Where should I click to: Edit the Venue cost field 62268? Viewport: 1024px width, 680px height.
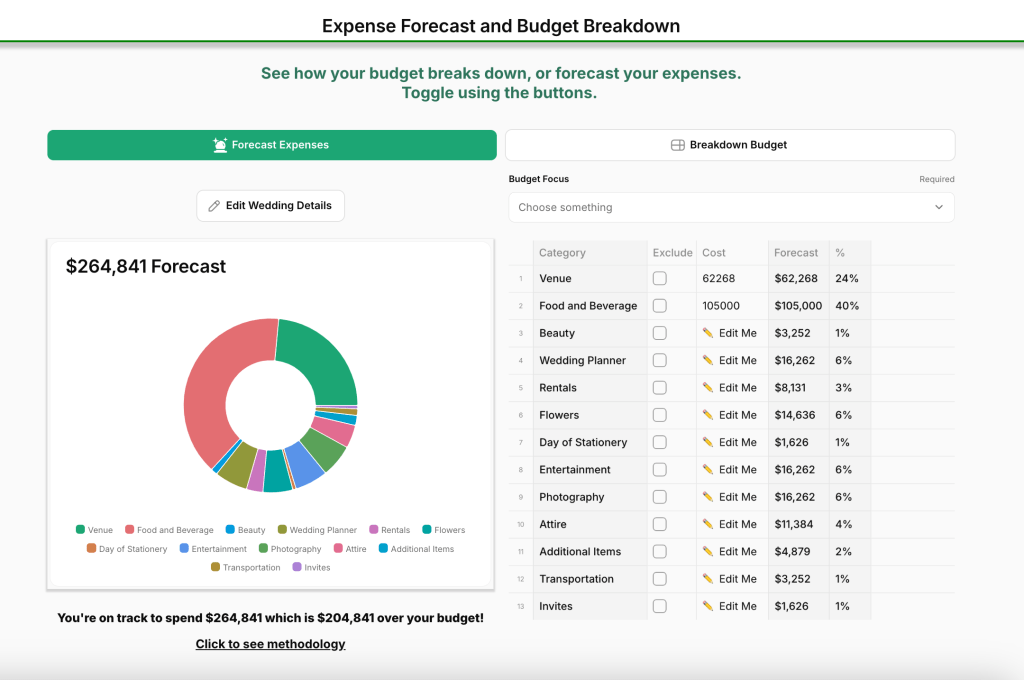point(730,279)
